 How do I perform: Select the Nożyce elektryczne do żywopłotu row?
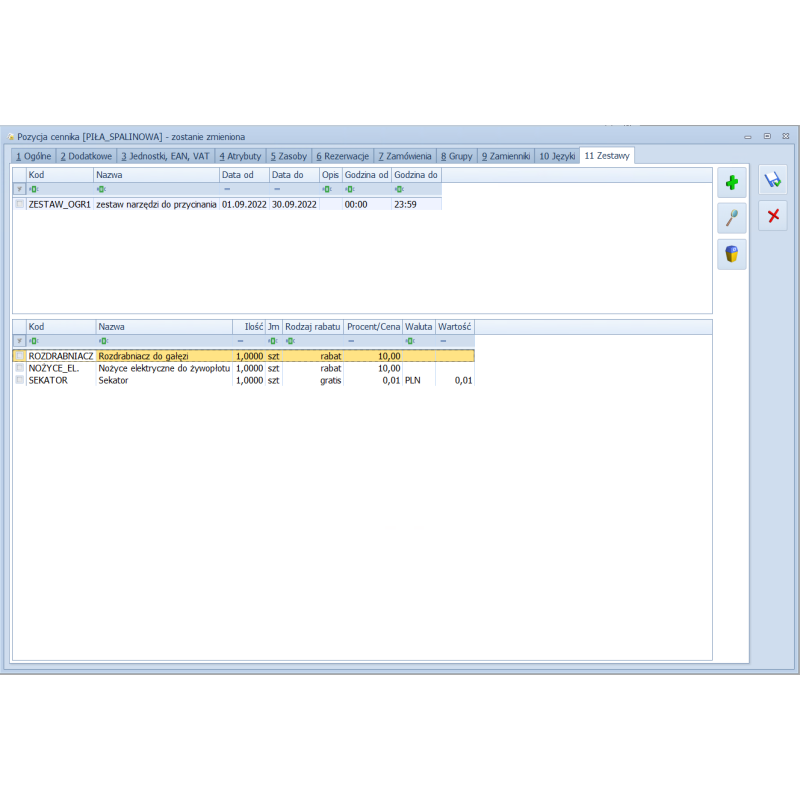(164, 368)
